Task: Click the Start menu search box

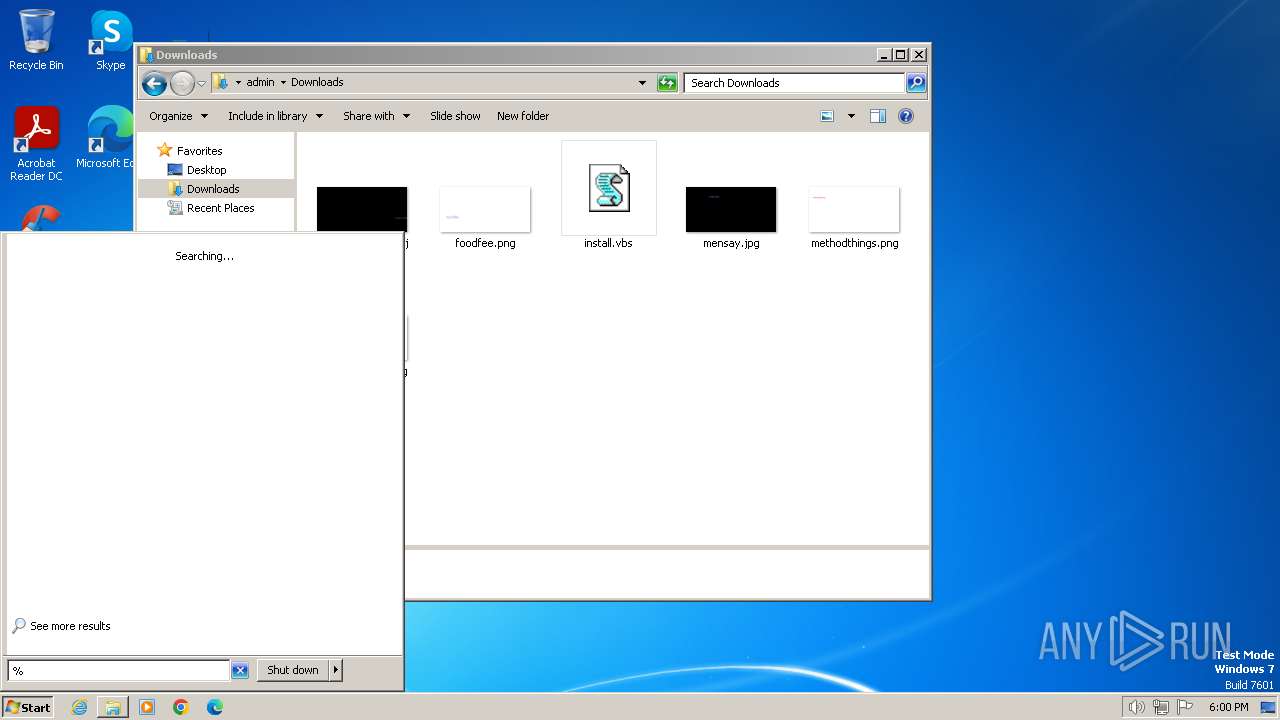Action: (x=118, y=670)
